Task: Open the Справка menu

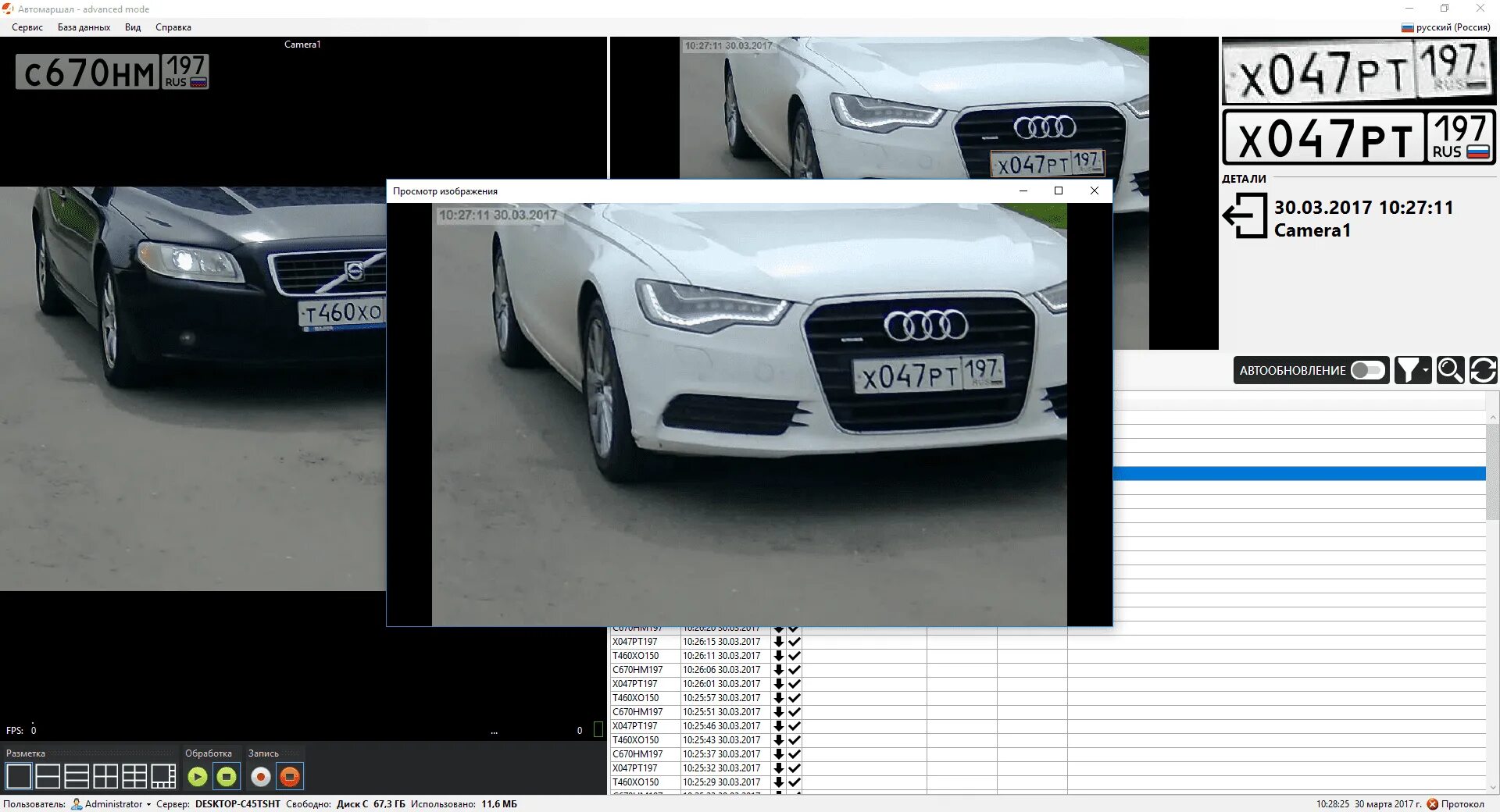Action: pyautogui.click(x=173, y=27)
